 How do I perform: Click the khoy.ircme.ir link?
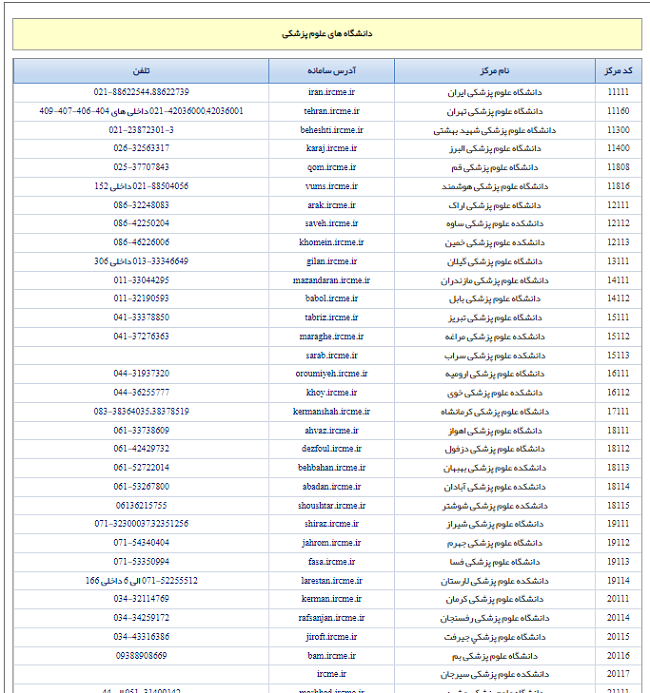[x=331, y=392]
